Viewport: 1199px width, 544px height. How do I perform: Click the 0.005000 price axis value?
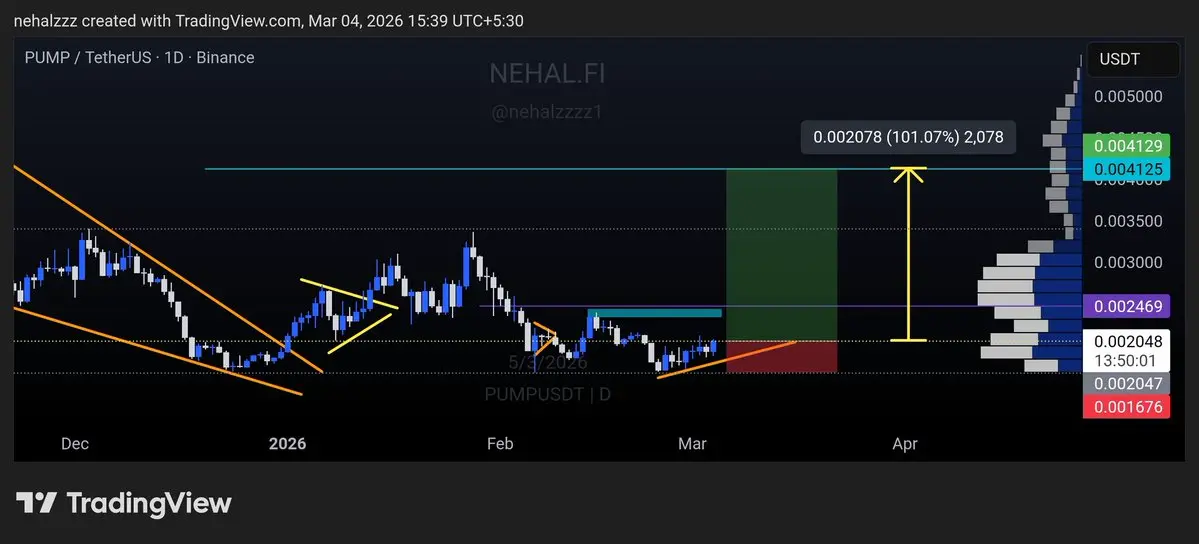click(1128, 96)
